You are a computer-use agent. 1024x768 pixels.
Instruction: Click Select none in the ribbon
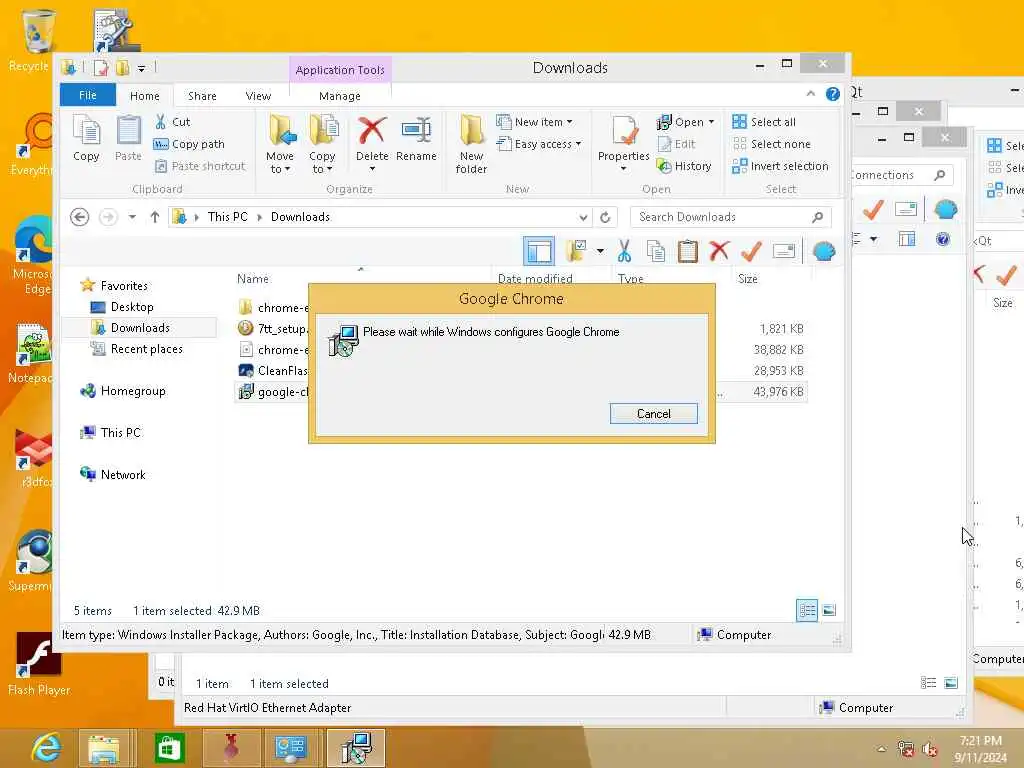(x=771, y=144)
